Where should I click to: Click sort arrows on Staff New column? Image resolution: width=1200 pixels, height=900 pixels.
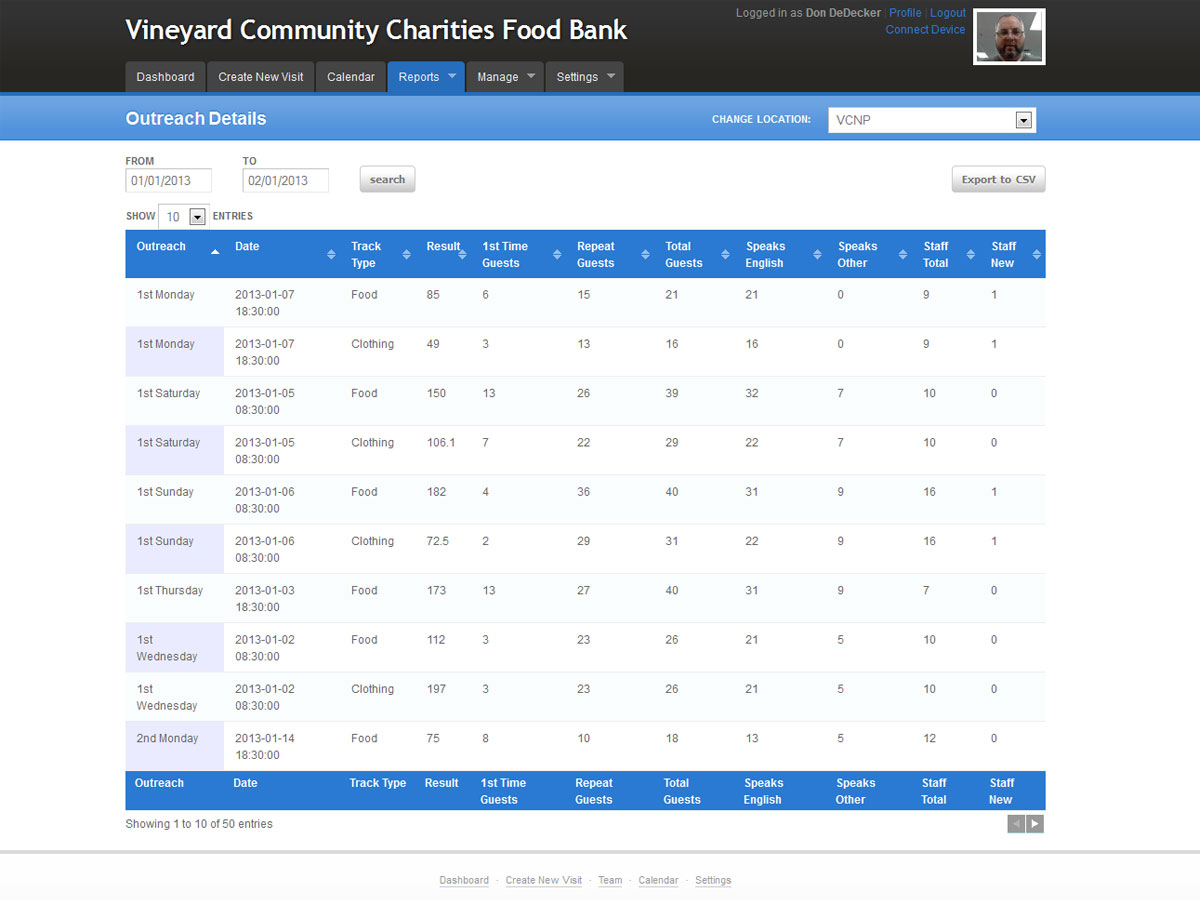coord(1036,255)
